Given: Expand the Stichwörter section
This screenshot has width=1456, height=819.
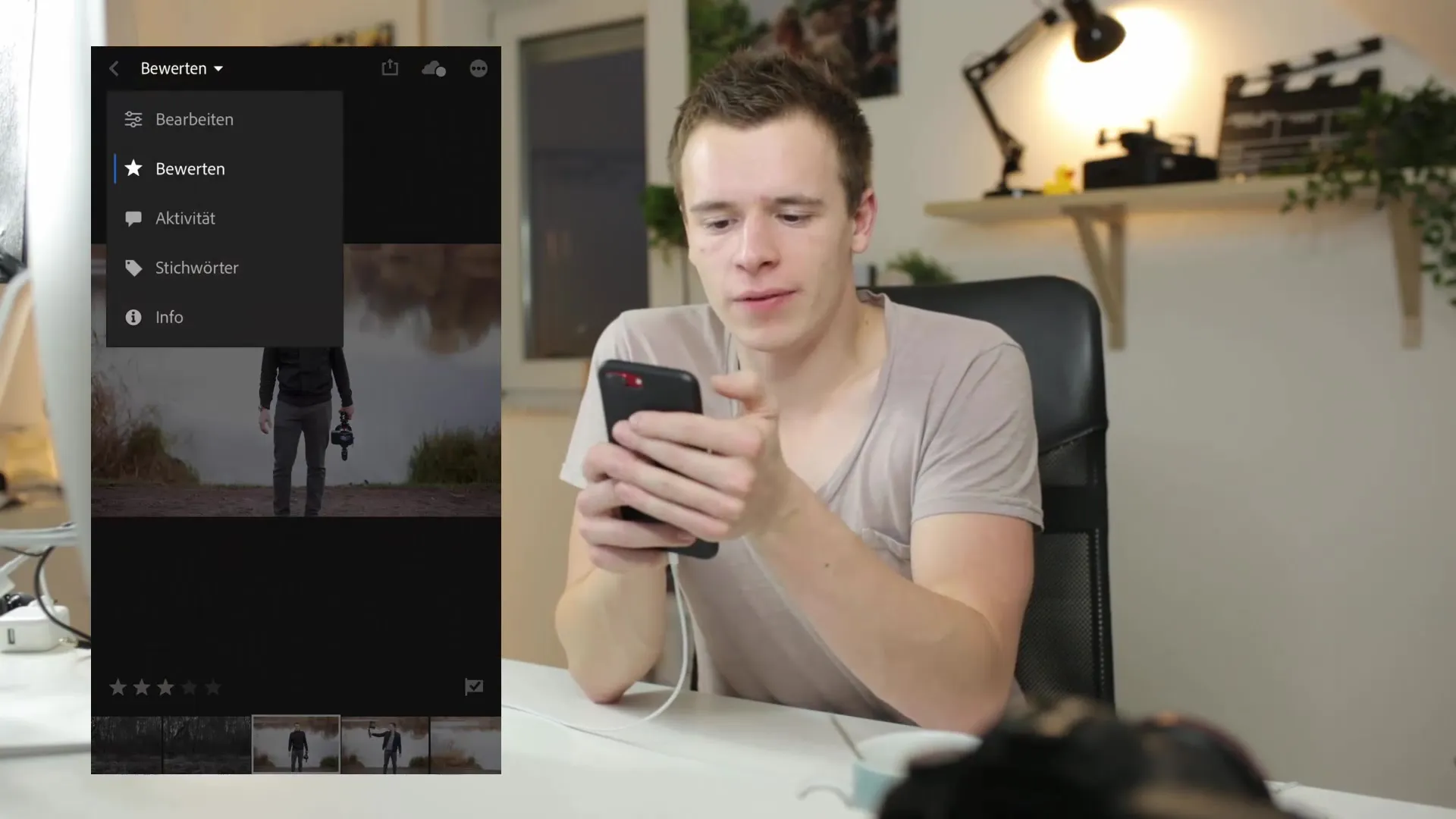Looking at the screenshot, I should pos(196,267).
